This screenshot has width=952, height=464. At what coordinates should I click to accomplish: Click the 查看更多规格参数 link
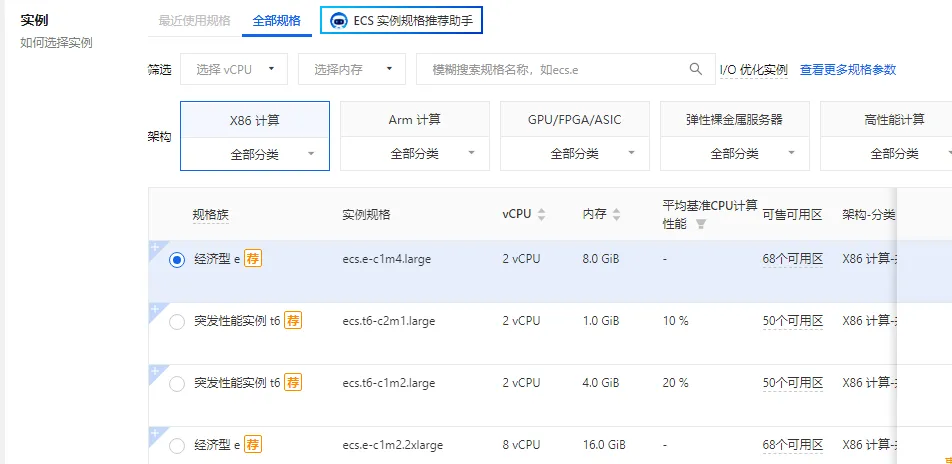coord(847,70)
